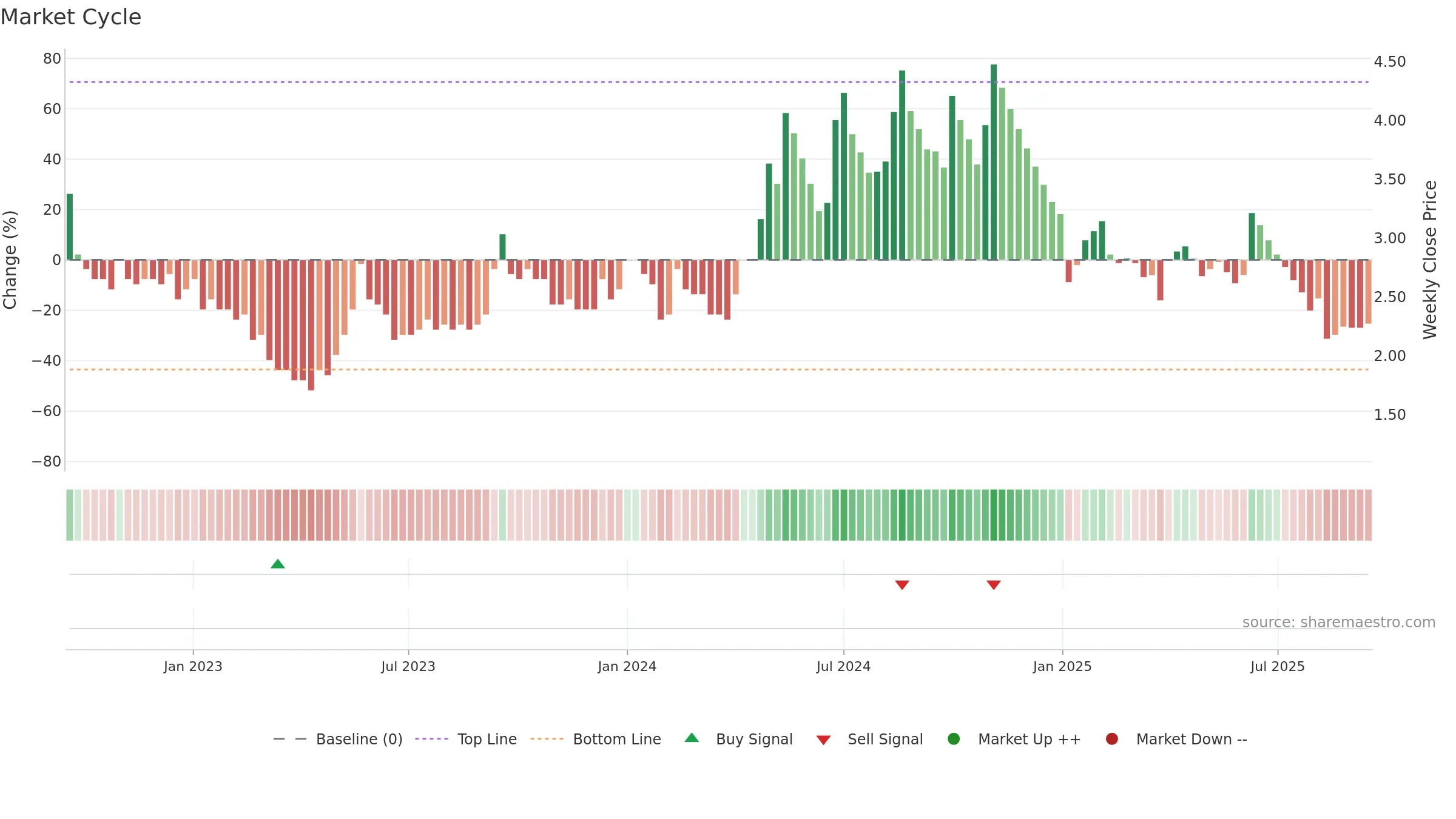Click the green Buy Signal legend triangle icon
1456x819 pixels.
pos(692,738)
